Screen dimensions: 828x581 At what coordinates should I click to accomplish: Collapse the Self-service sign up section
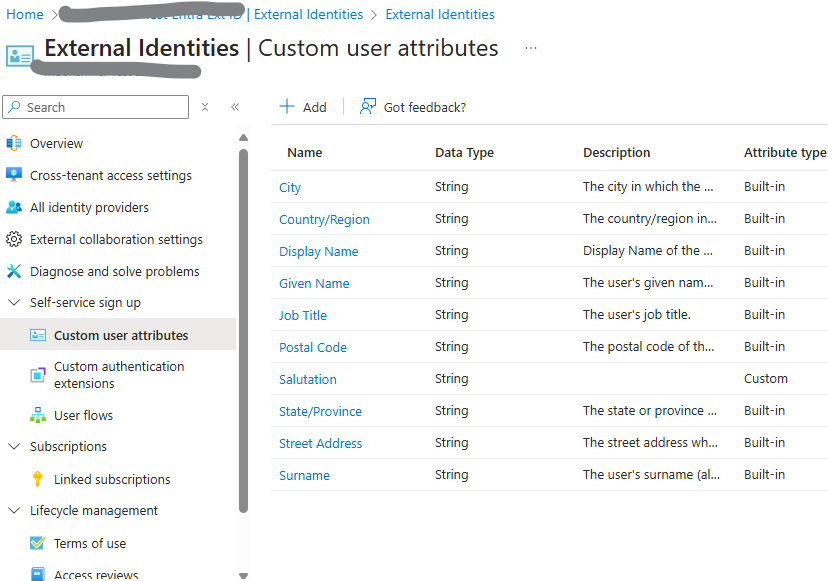[14, 303]
